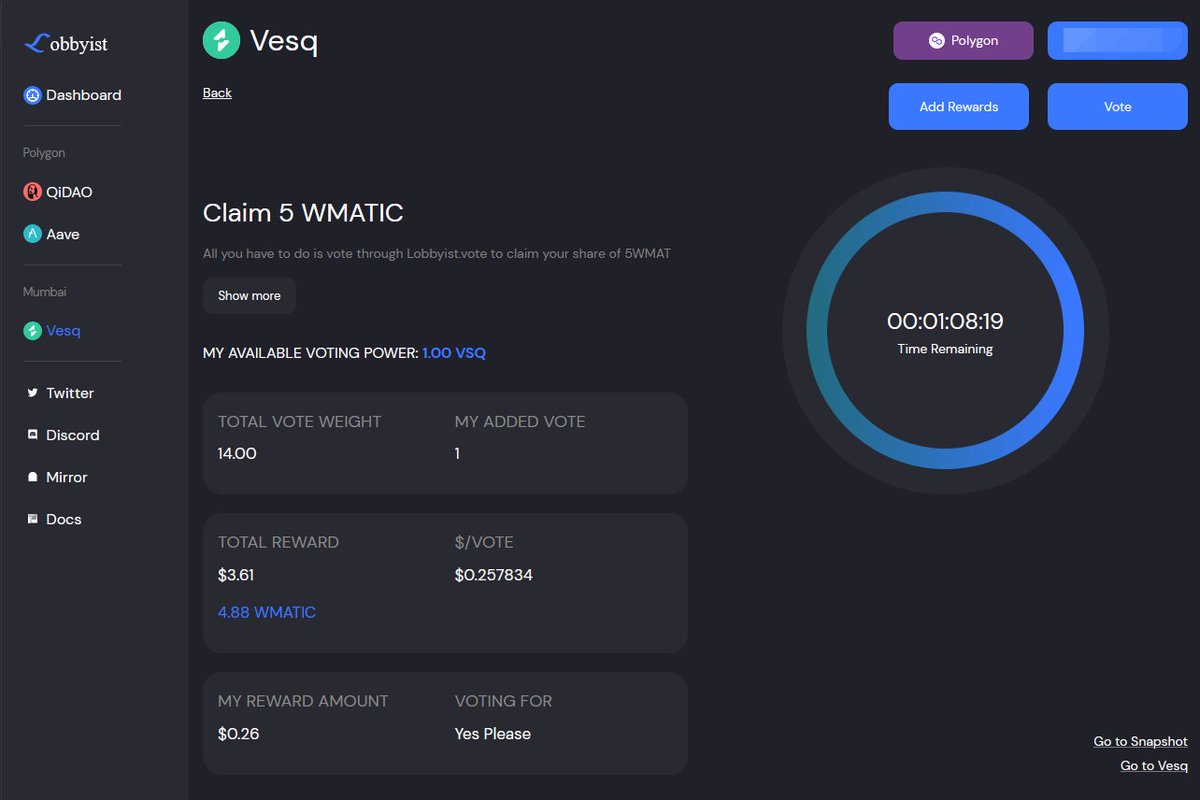Go Back to the previous page

(217, 93)
